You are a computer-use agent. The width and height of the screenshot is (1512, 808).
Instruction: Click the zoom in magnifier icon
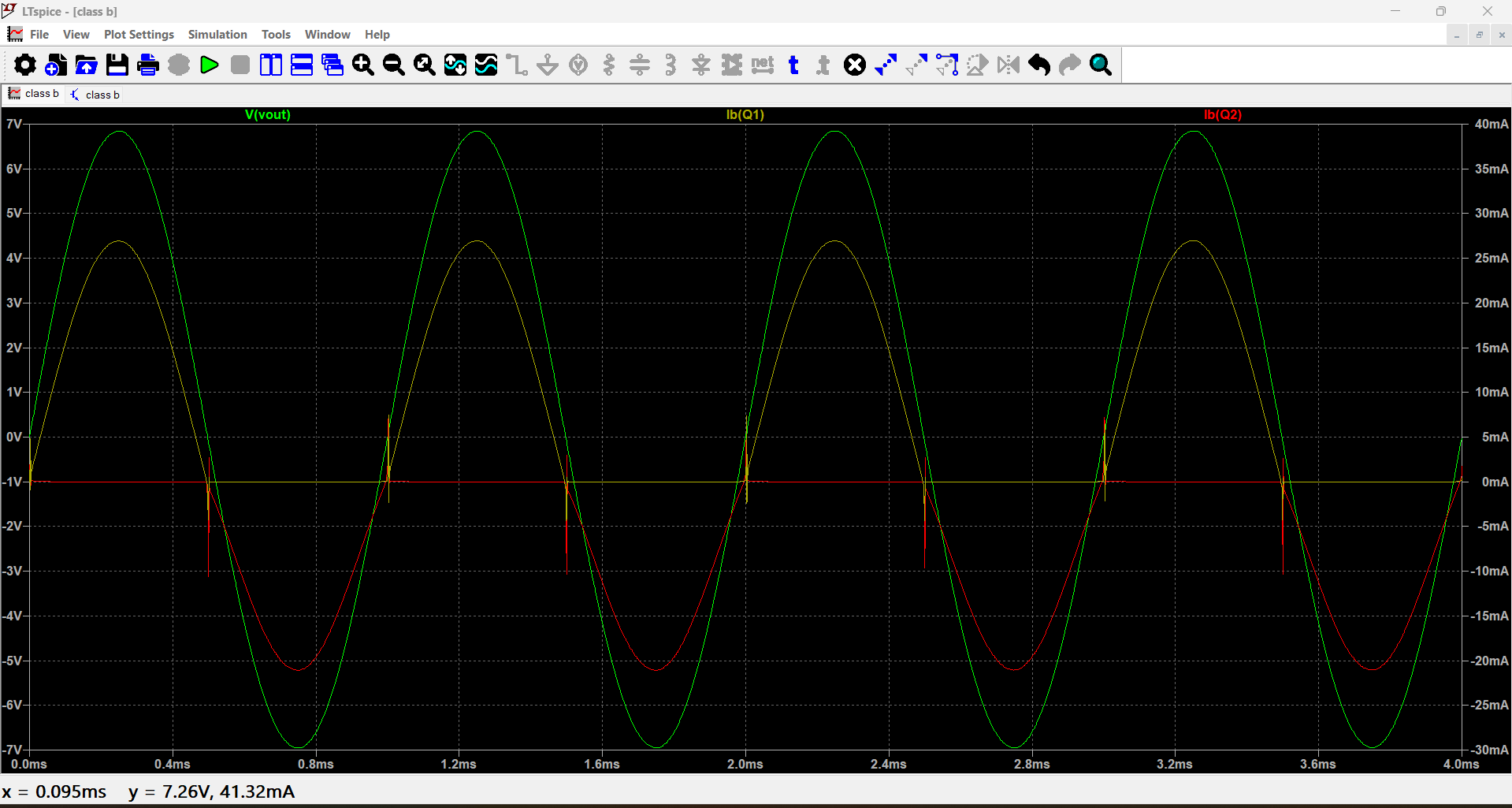coord(363,65)
